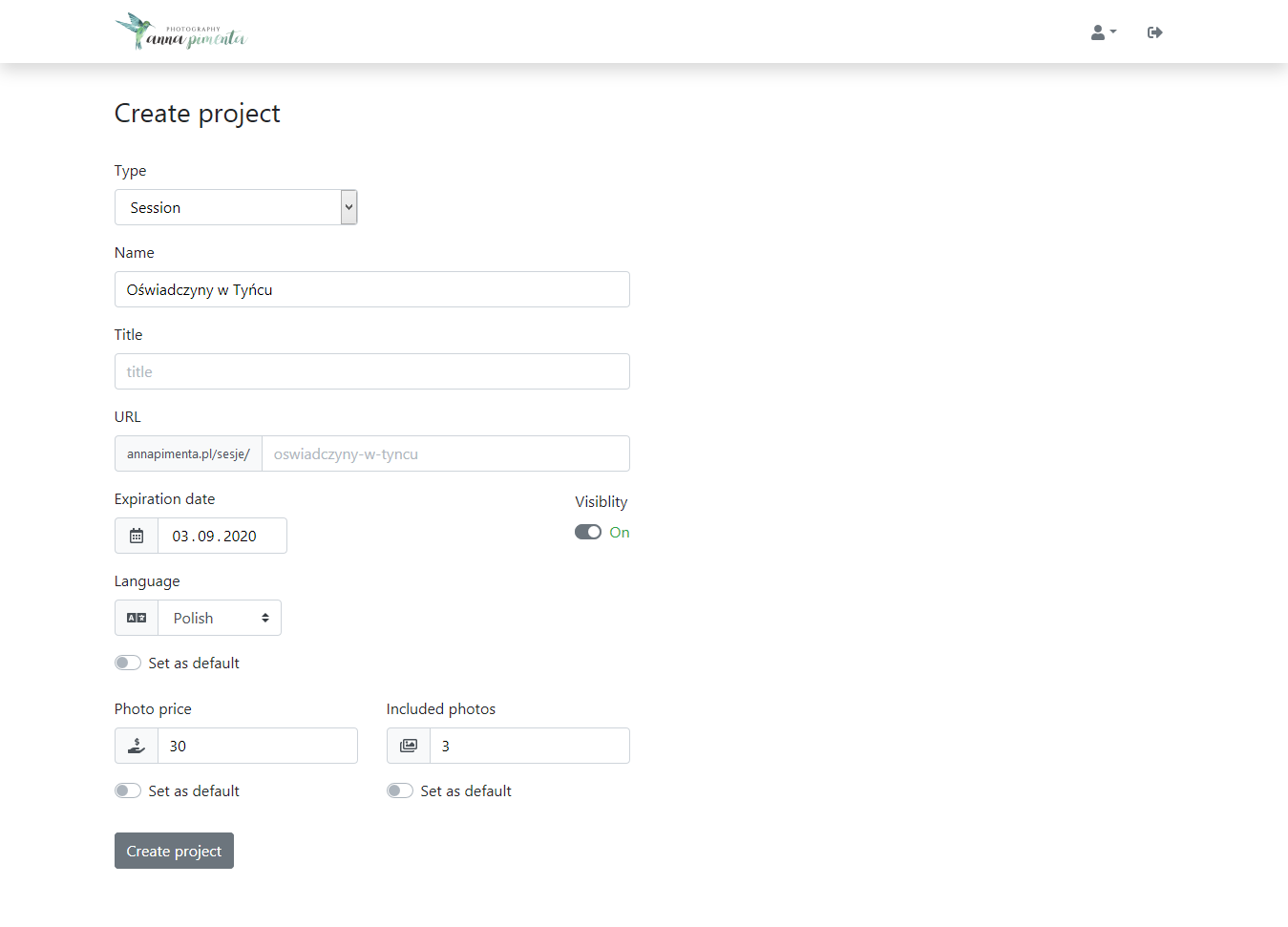Click the hand-with-dollar photo price icon

click(x=137, y=746)
